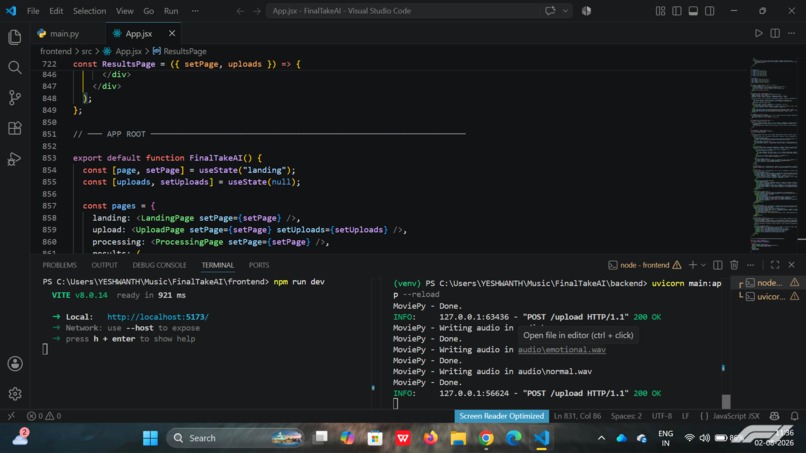Open Source Control view
The width and height of the screenshot is (806, 453).
coord(15,98)
